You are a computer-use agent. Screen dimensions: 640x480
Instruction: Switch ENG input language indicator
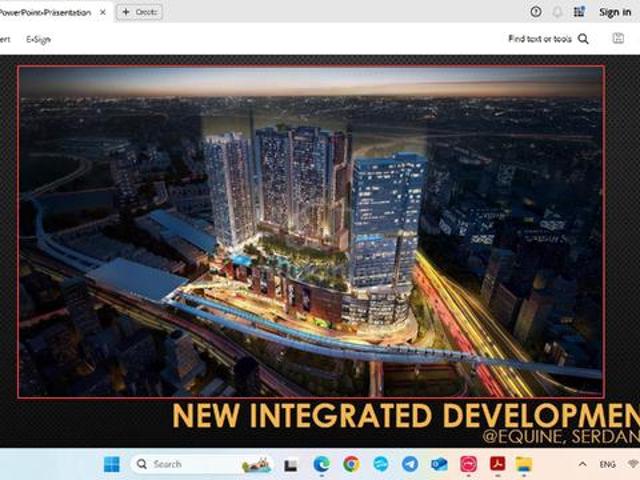(x=608, y=464)
